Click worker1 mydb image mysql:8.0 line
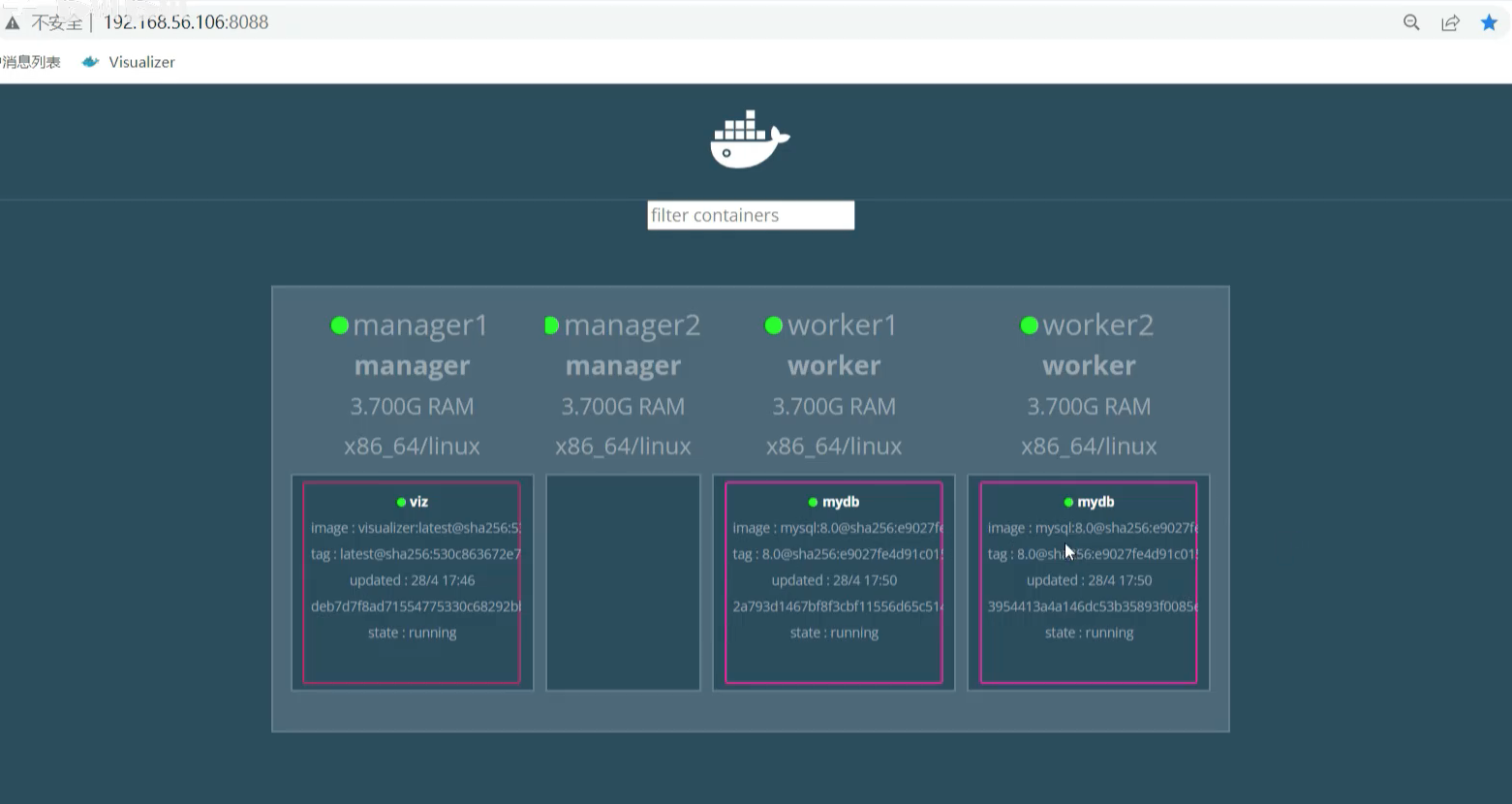The height and width of the screenshot is (804, 1512). click(838, 528)
